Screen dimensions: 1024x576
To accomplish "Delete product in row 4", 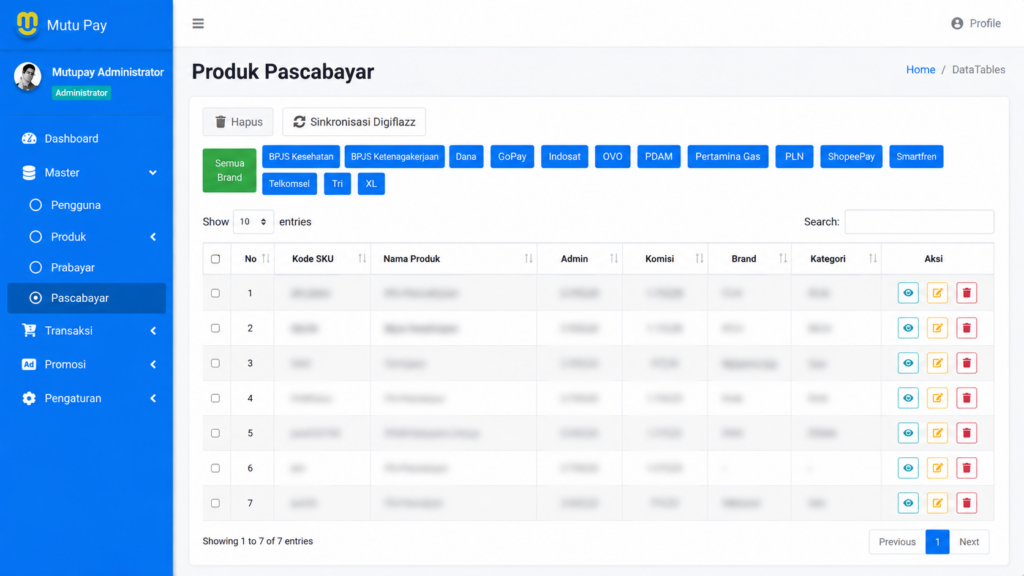I will pyautogui.click(x=967, y=398).
